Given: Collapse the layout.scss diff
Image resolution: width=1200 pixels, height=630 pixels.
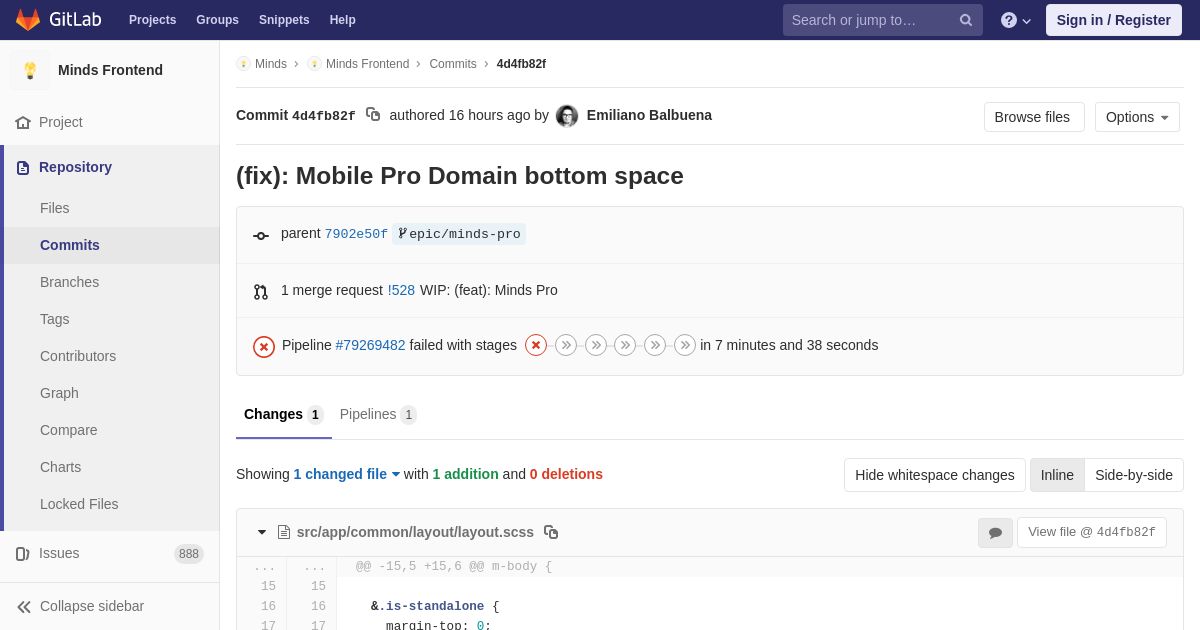Looking at the screenshot, I should [x=262, y=532].
